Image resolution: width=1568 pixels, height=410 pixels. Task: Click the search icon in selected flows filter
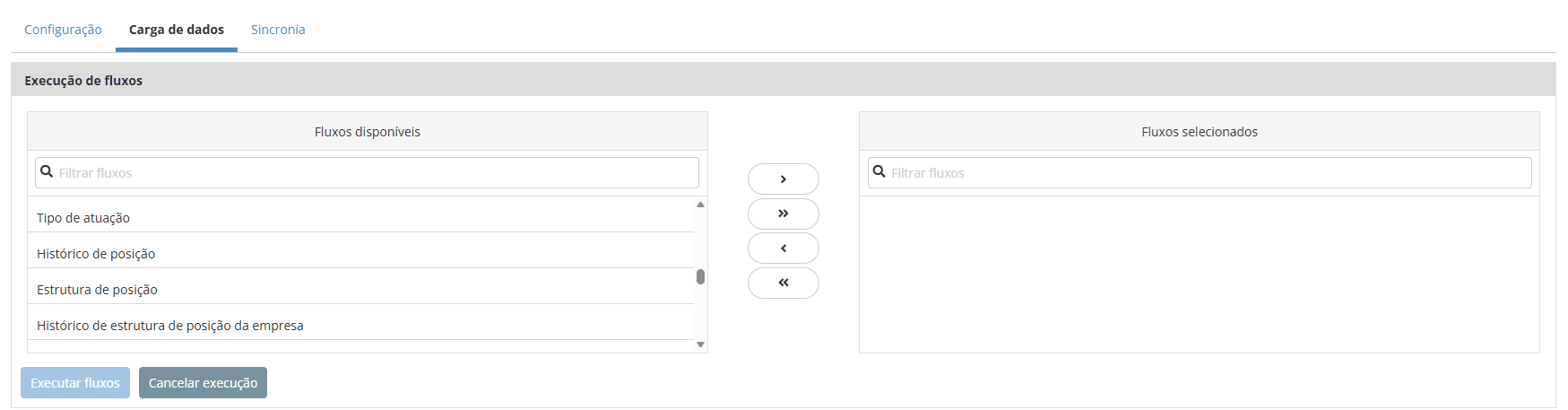tap(879, 171)
